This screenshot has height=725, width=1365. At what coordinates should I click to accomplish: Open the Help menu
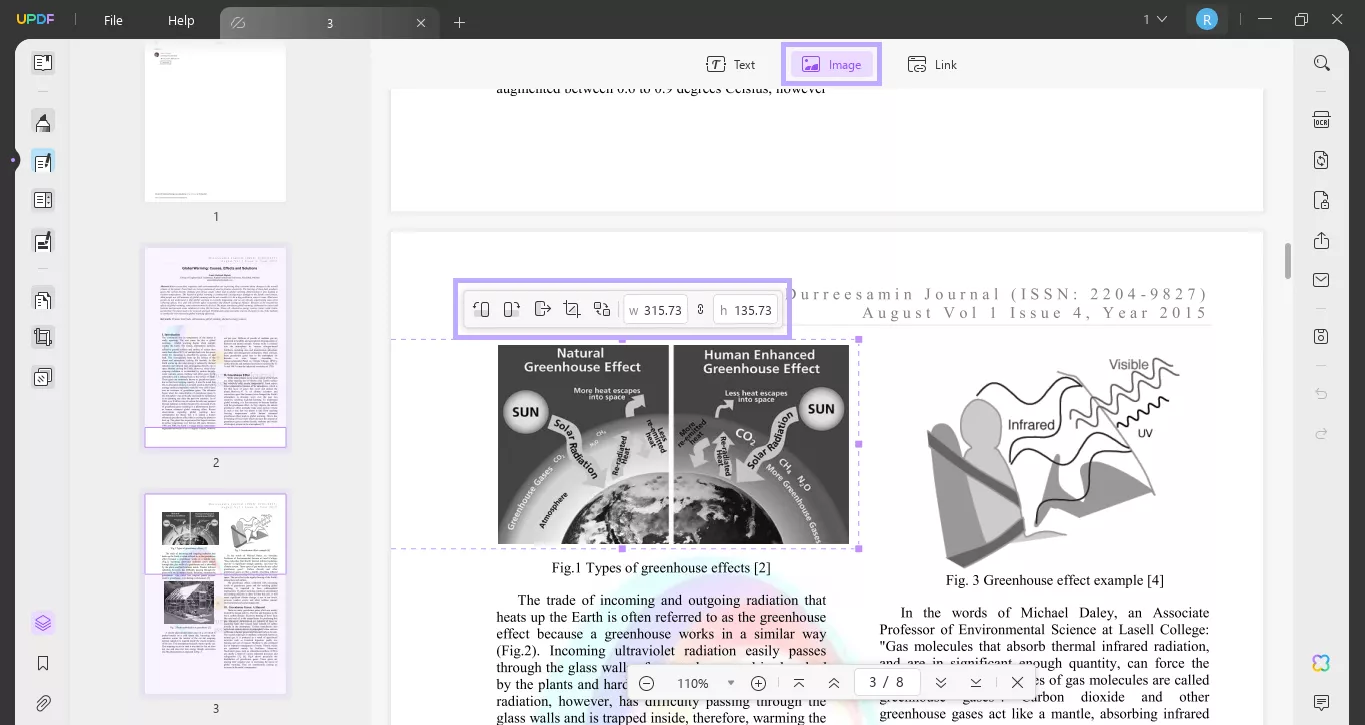click(181, 20)
